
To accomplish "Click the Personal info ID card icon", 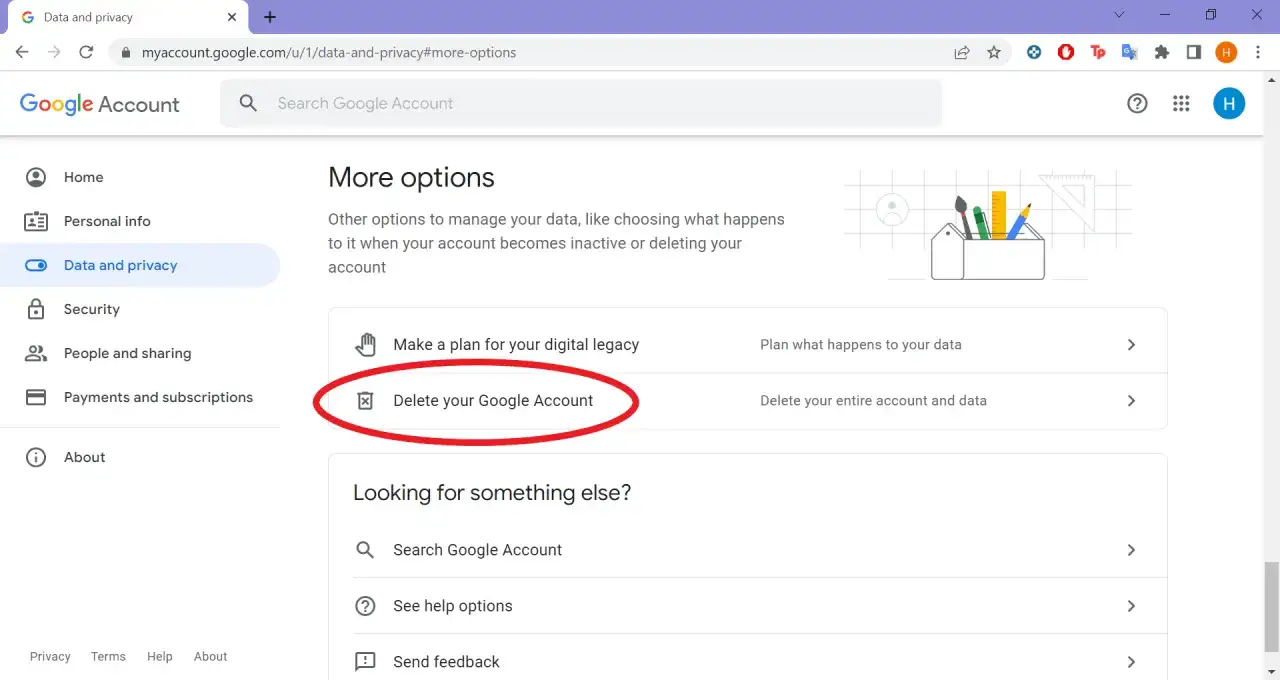I will click(36, 221).
